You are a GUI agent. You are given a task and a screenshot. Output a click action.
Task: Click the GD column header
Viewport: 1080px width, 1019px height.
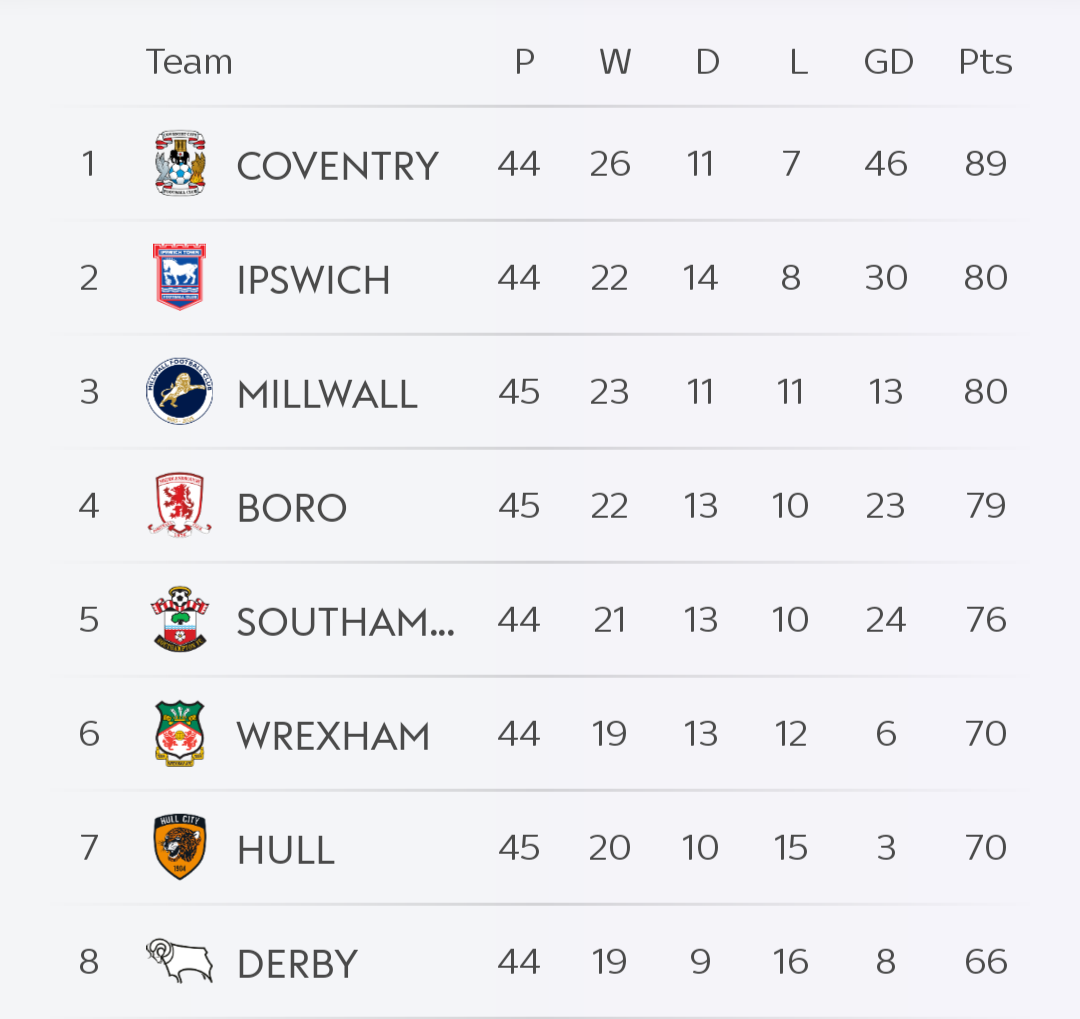[x=888, y=62]
